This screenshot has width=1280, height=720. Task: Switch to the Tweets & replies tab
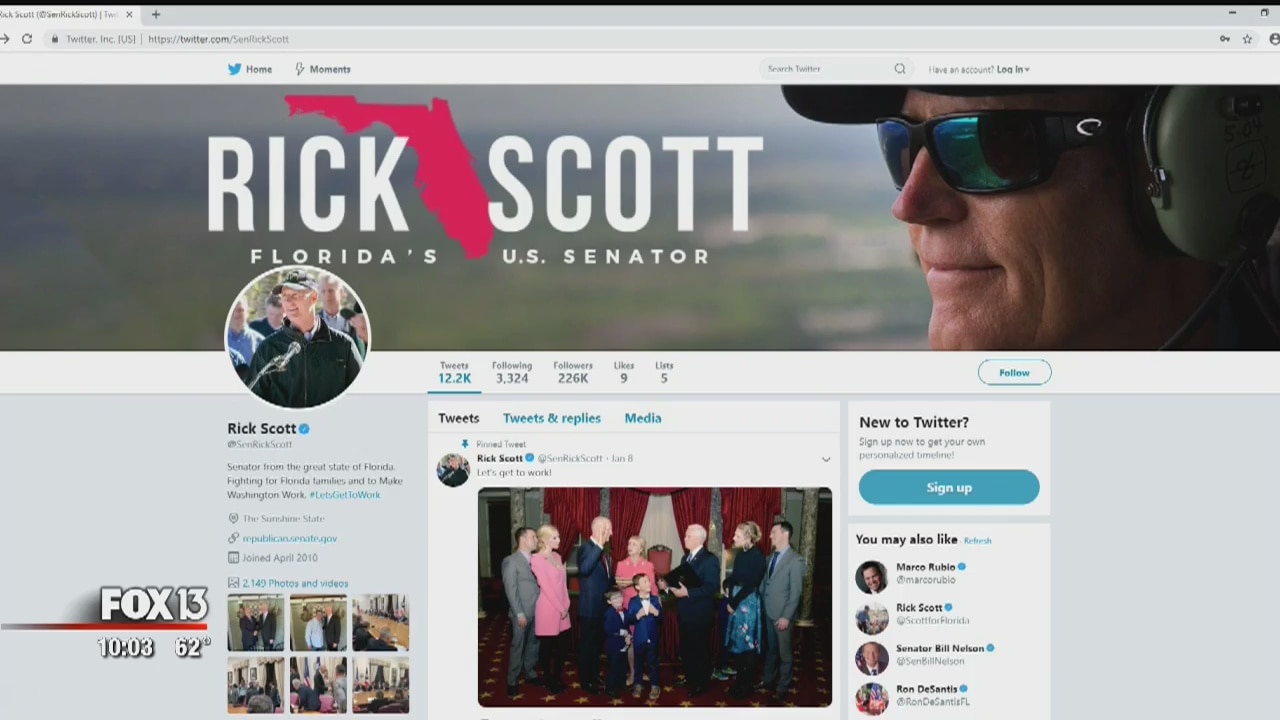click(551, 418)
